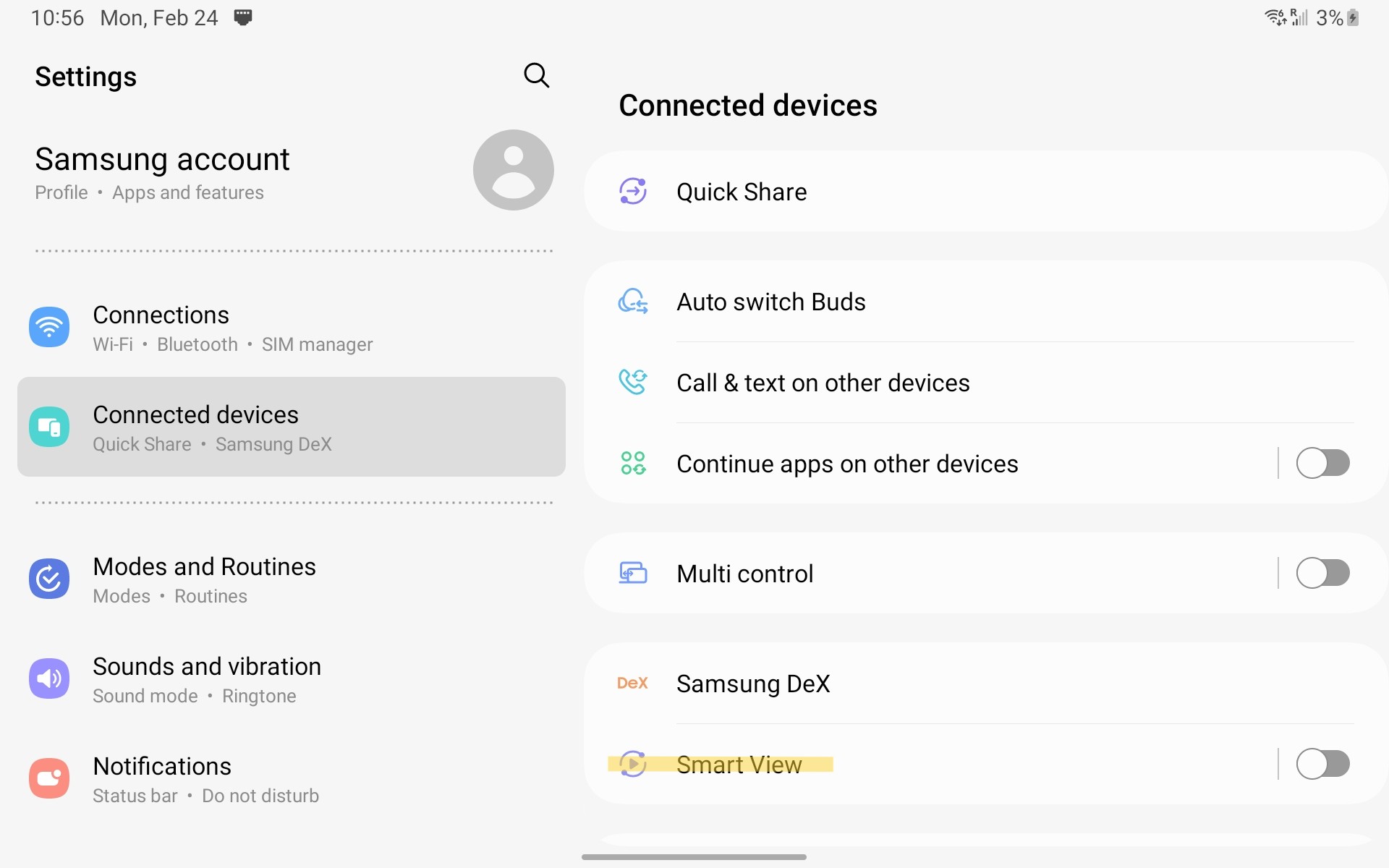Tap the Samsung DeX logo icon

[x=632, y=683]
